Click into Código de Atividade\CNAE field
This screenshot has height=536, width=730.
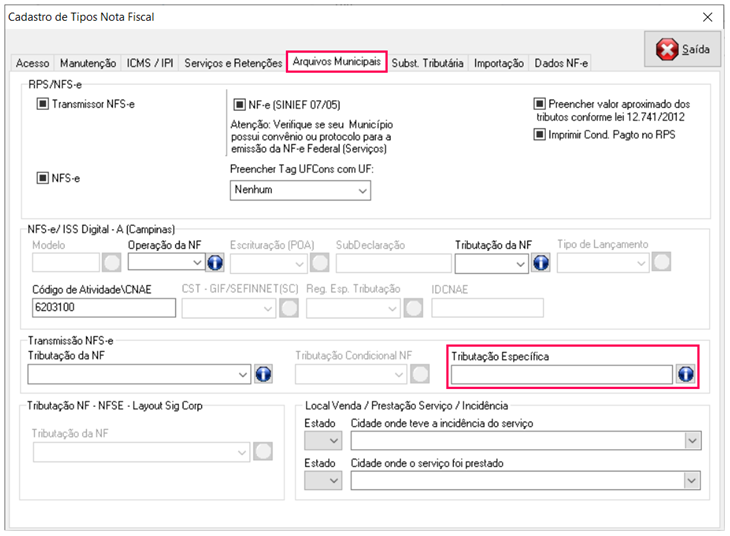[x=104, y=307]
